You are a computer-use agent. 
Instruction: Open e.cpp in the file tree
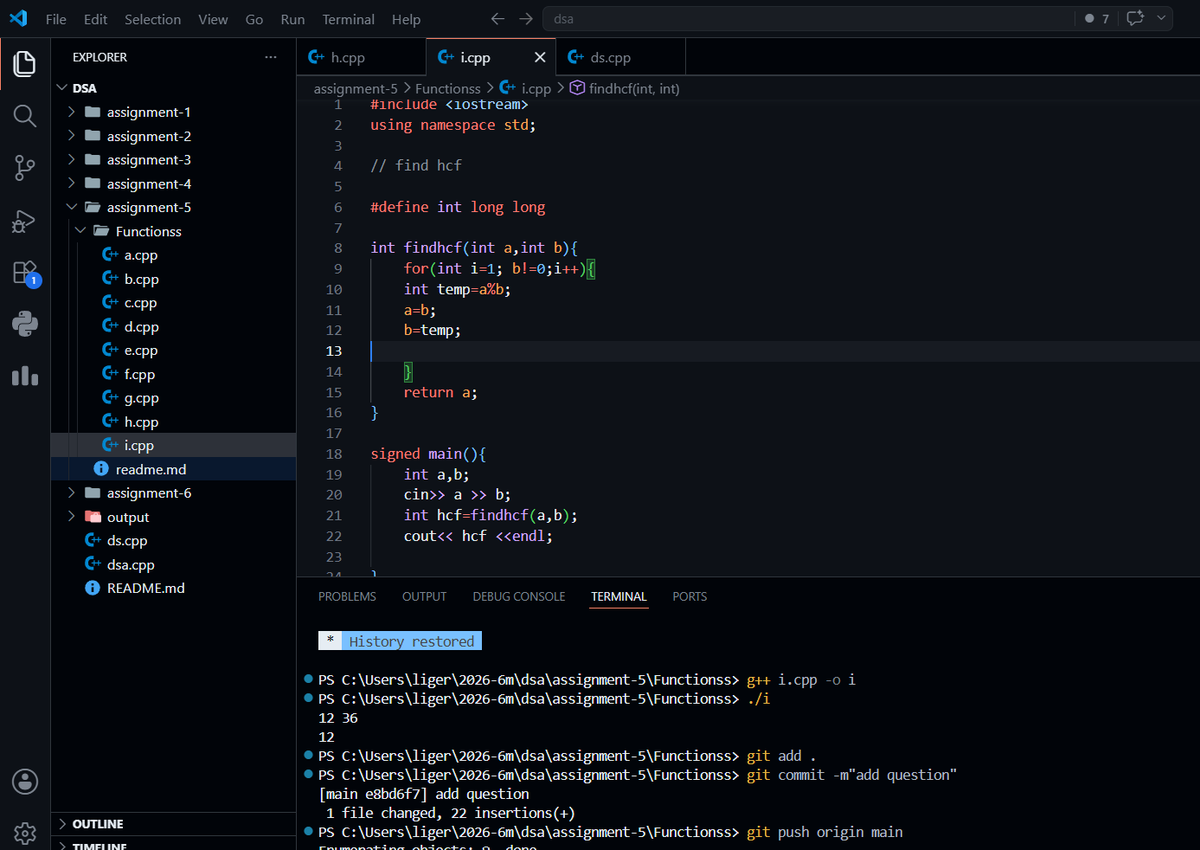[173, 350]
